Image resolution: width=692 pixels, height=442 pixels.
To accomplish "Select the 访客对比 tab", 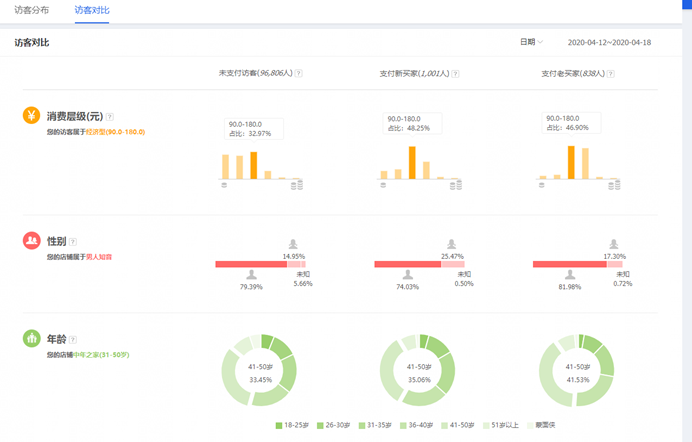I will (x=92, y=10).
